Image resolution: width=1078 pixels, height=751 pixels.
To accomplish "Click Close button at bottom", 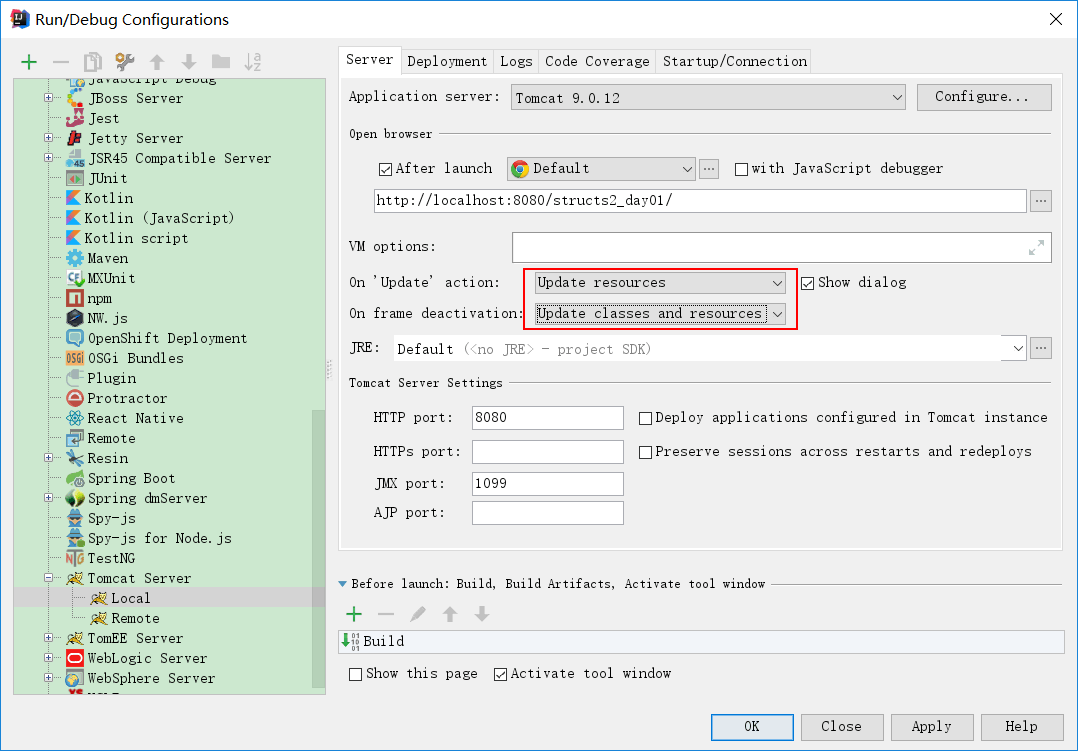I will pyautogui.click(x=842, y=726).
